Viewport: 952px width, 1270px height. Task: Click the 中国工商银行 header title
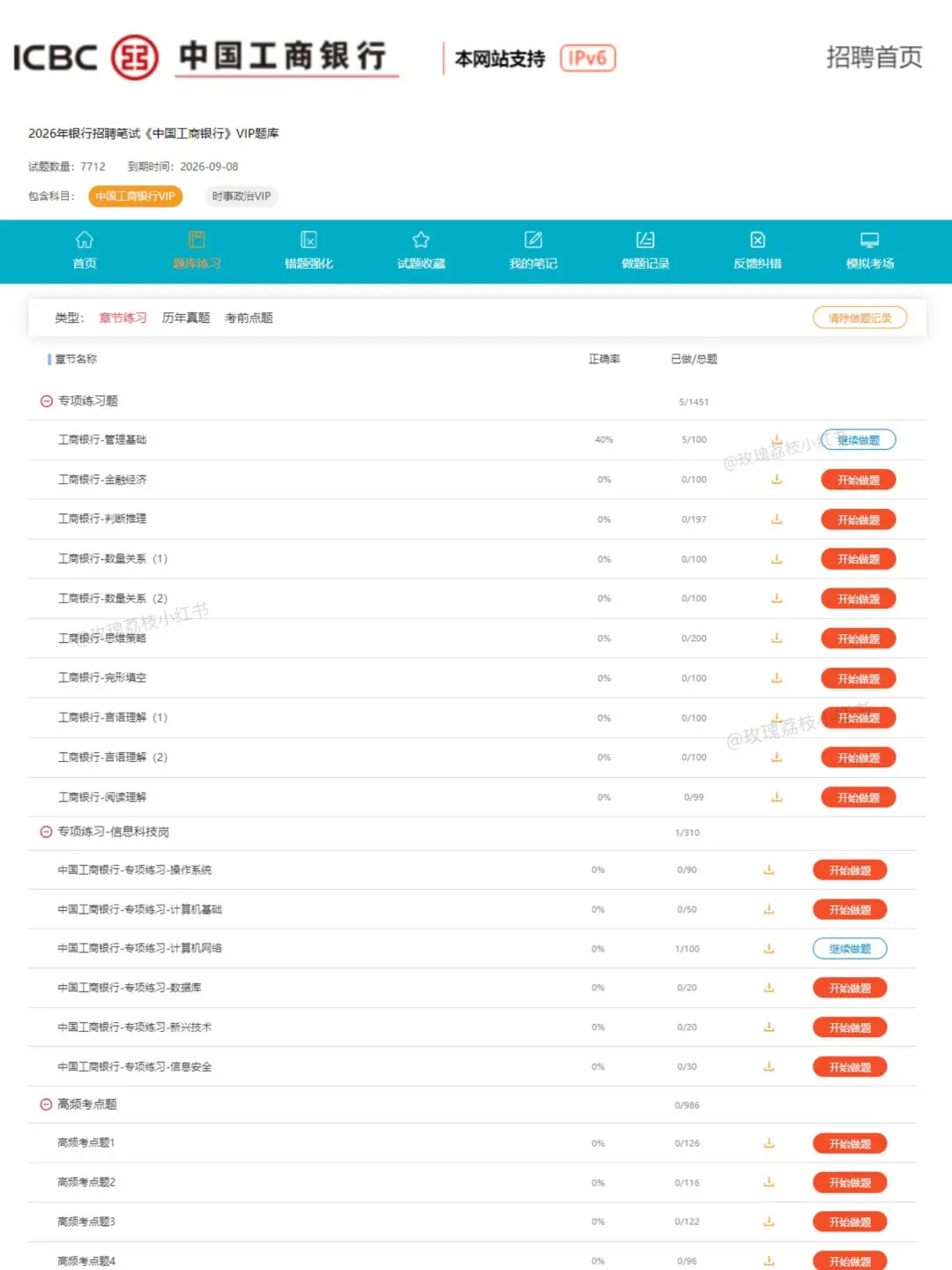(283, 56)
